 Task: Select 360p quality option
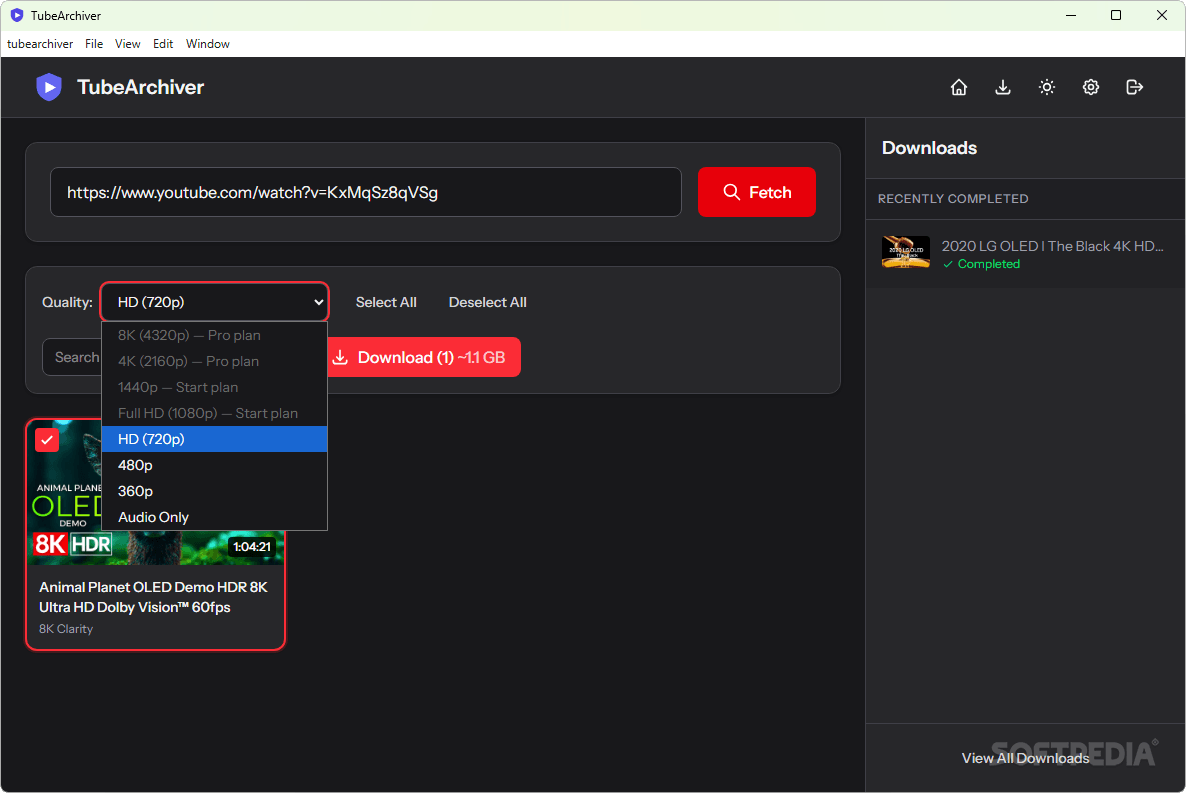tap(214, 491)
